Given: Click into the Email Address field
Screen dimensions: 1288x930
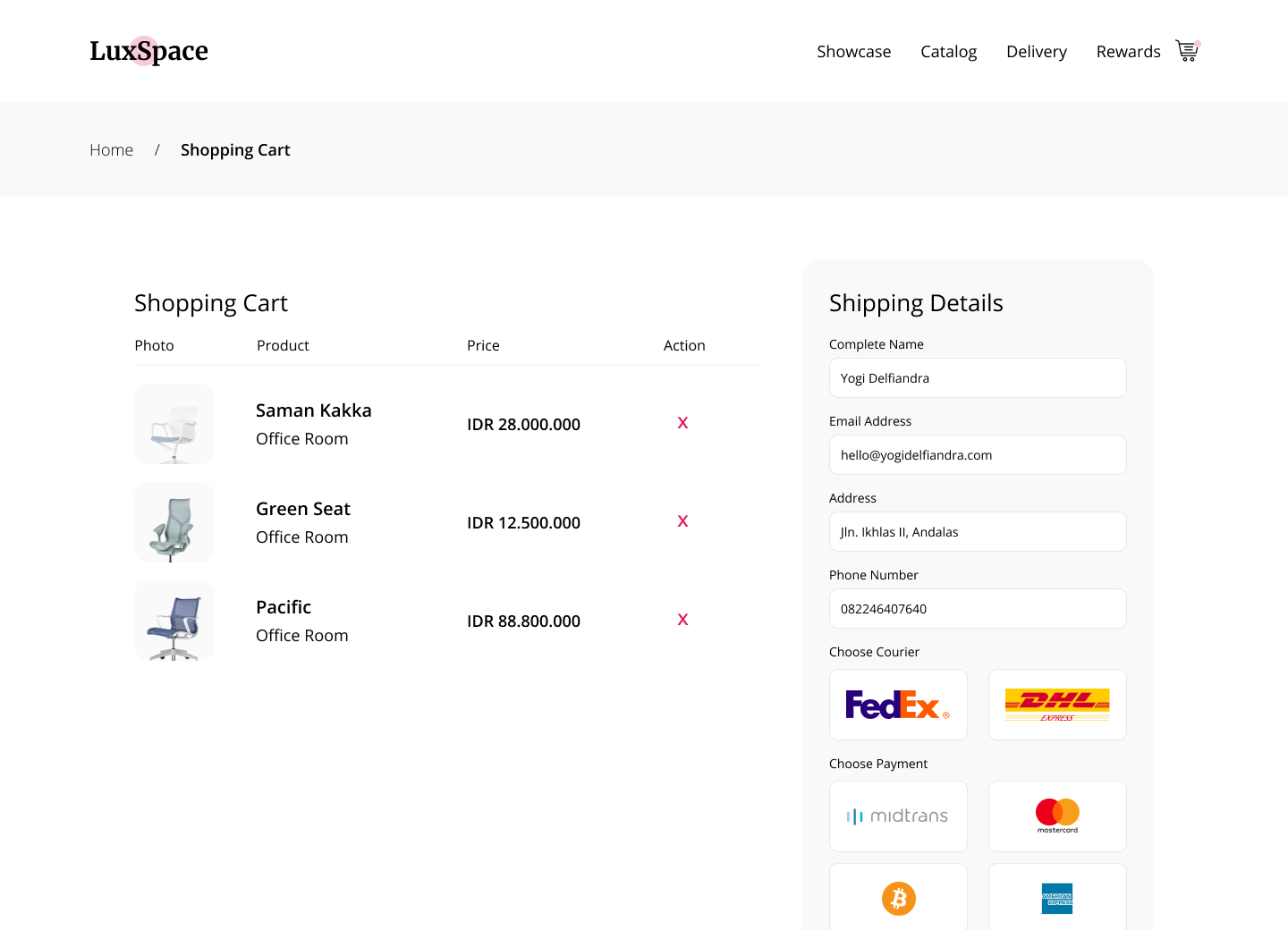Looking at the screenshot, I should (x=978, y=455).
